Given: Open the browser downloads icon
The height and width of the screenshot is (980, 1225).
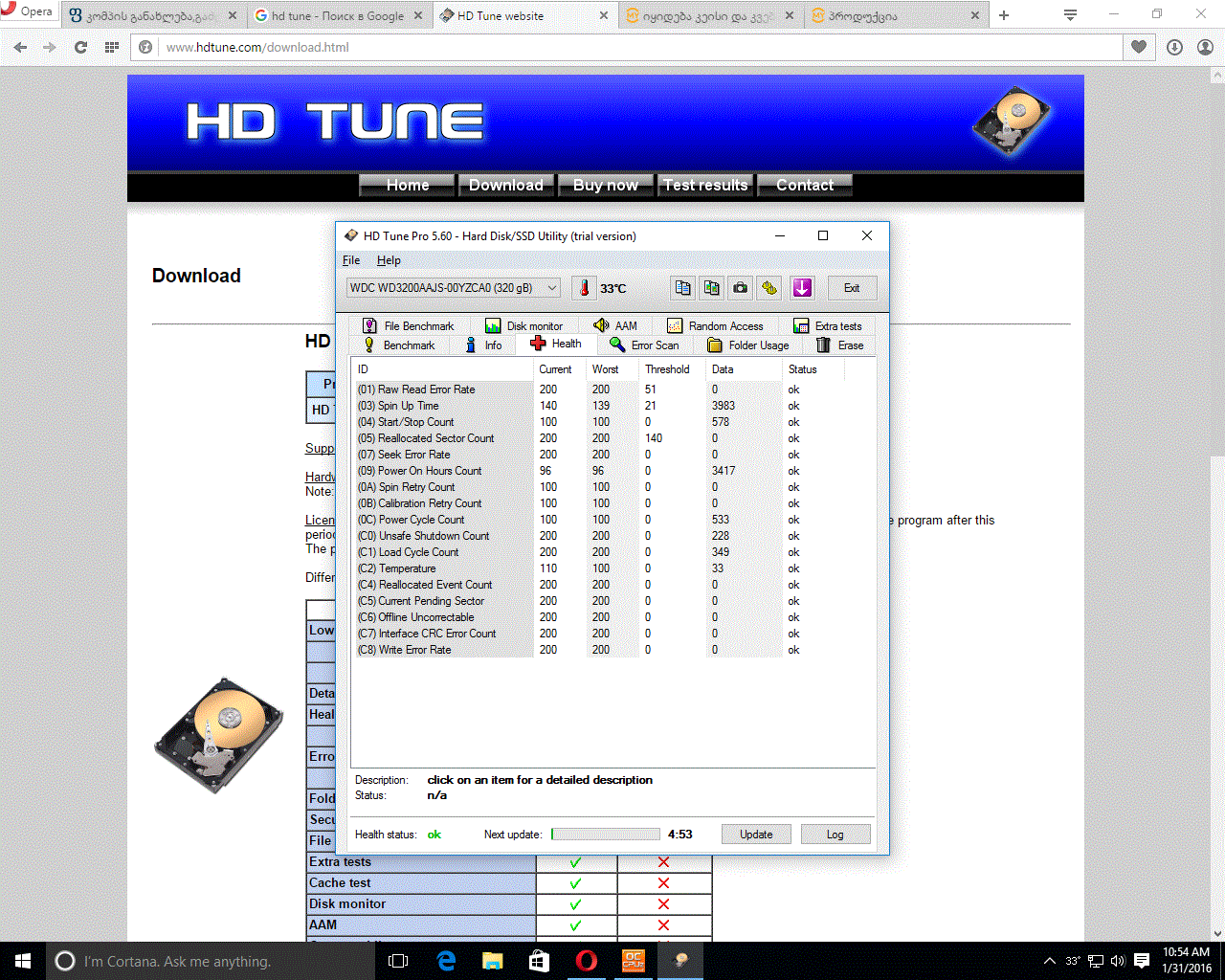Looking at the screenshot, I should click(x=1175, y=47).
